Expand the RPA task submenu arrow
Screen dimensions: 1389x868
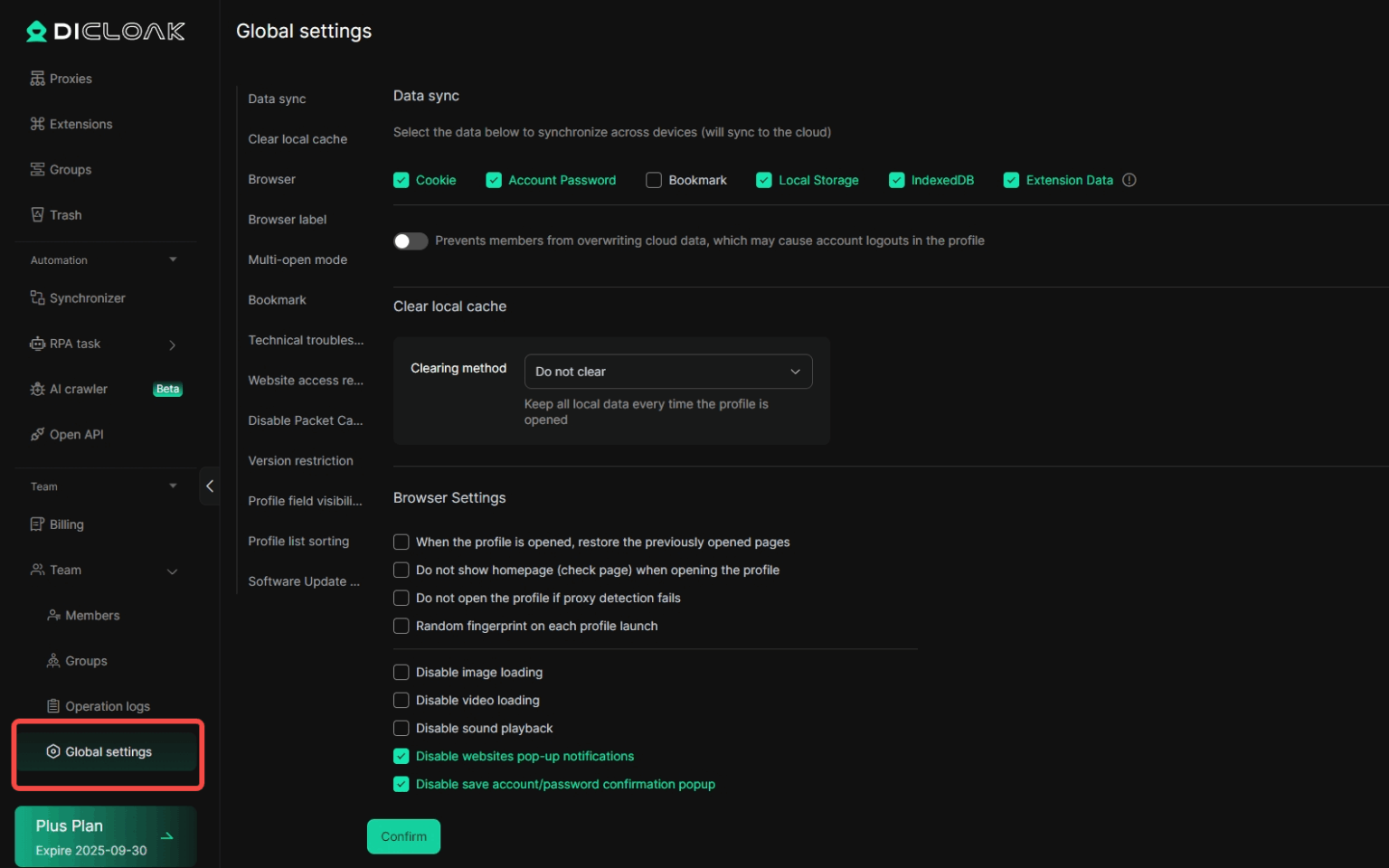[x=172, y=344]
